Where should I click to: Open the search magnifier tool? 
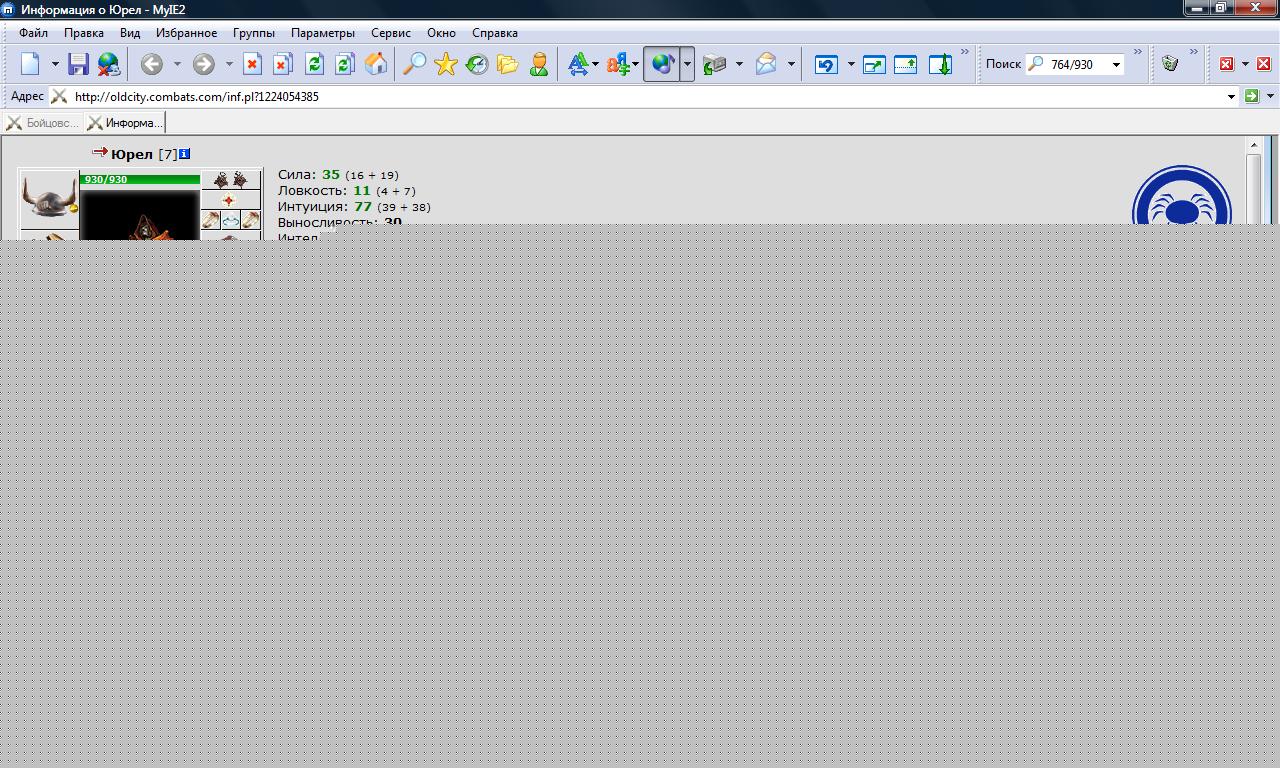pos(414,64)
